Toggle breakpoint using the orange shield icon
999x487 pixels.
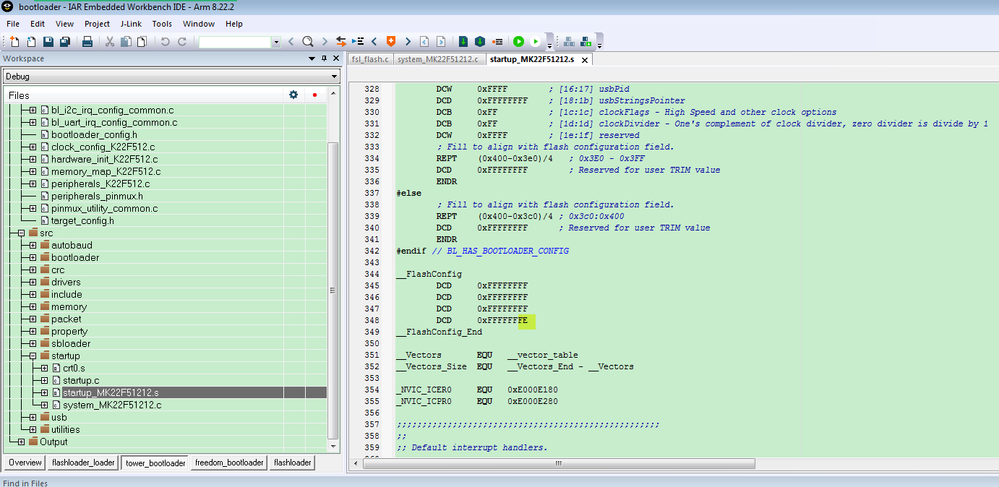[x=391, y=42]
